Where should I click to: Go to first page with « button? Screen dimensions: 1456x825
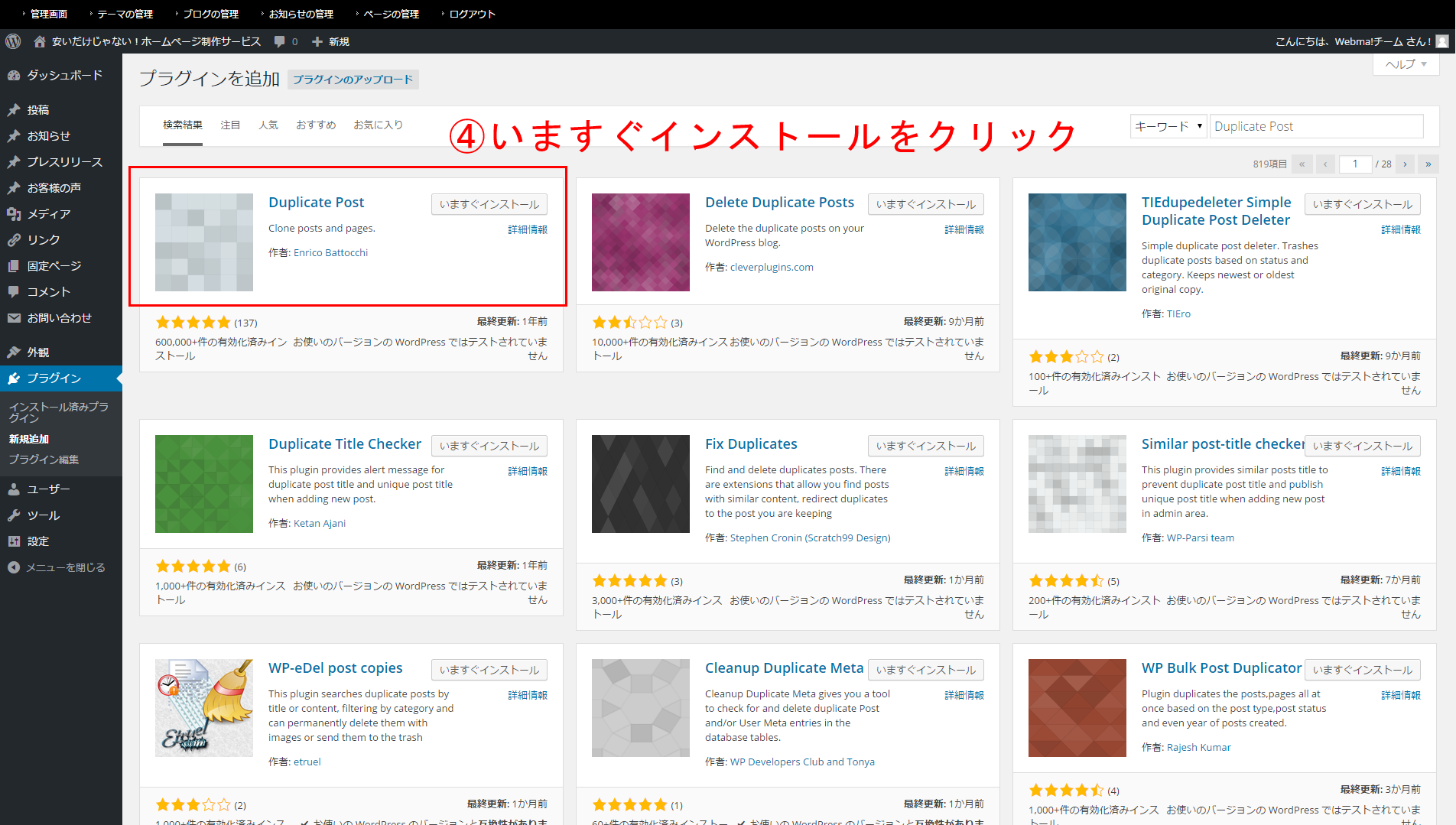point(1302,164)
